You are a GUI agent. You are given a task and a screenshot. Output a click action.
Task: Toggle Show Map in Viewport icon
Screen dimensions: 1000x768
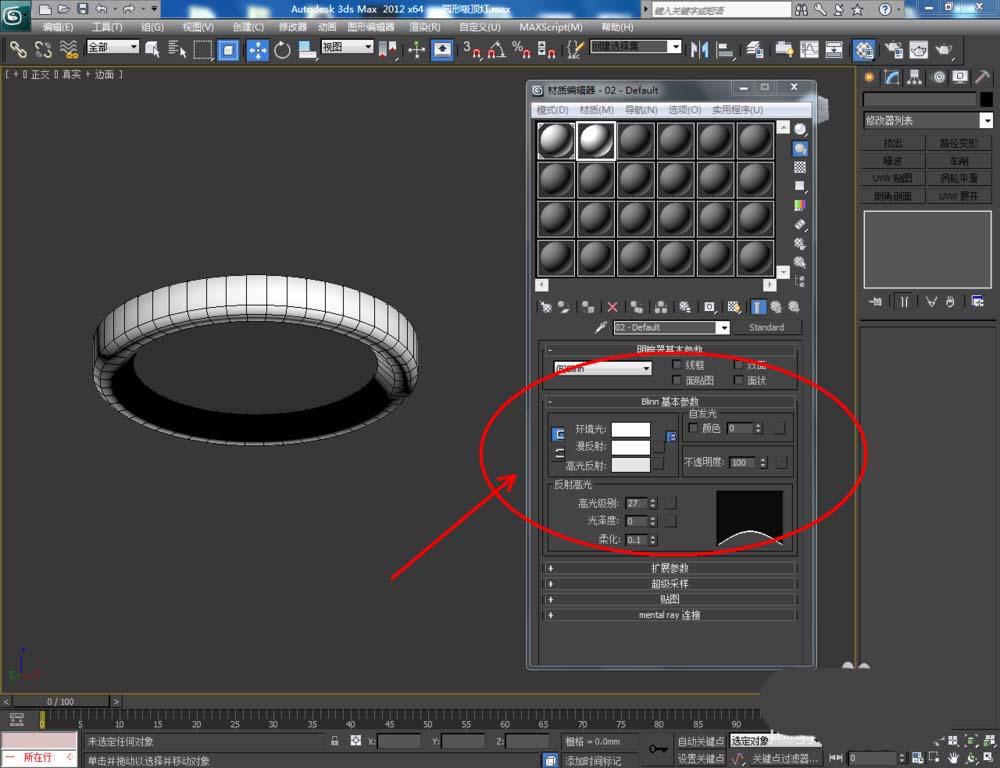point(734,307)
